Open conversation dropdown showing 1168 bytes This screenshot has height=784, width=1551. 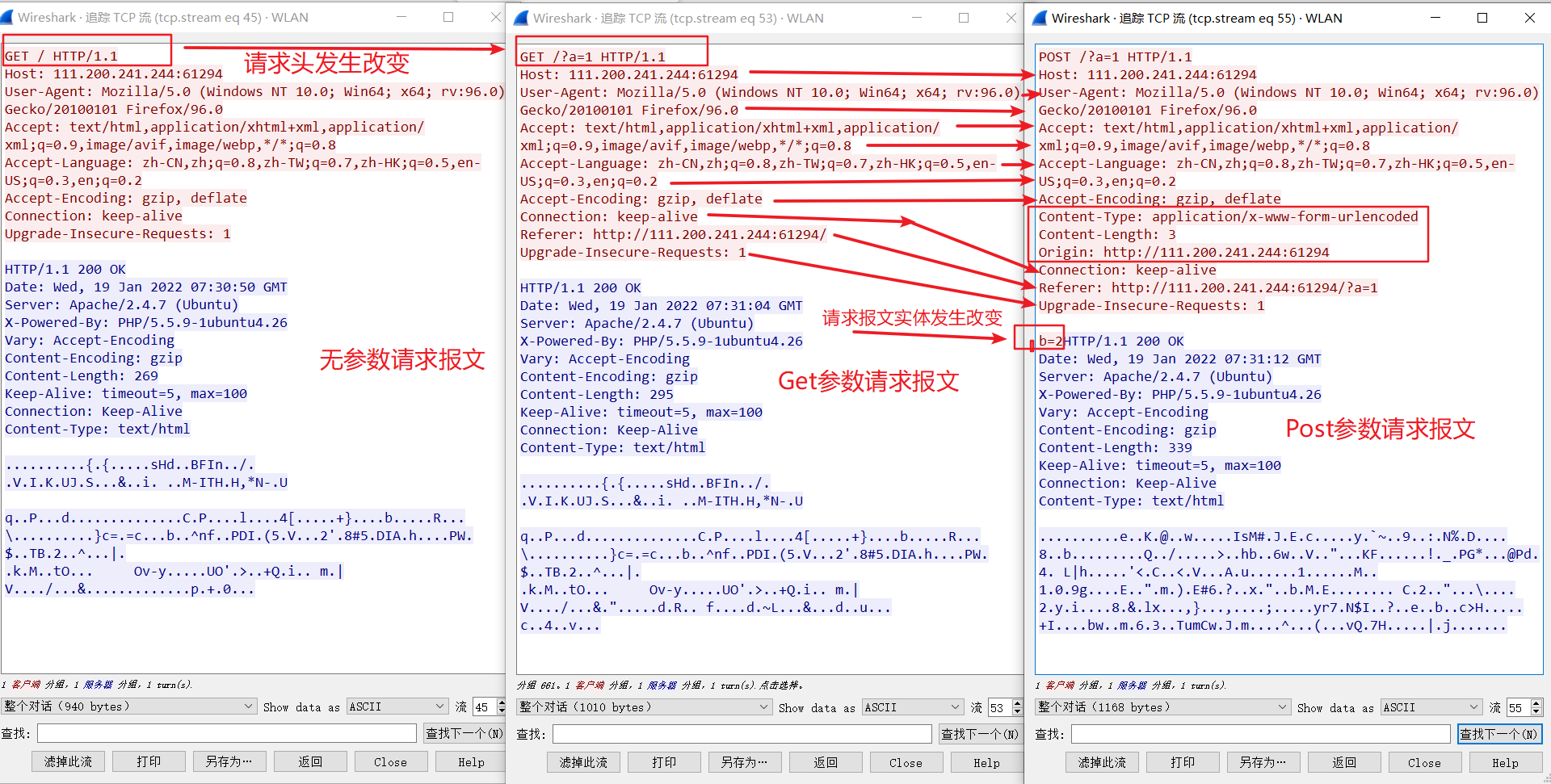coord(1163,707)
